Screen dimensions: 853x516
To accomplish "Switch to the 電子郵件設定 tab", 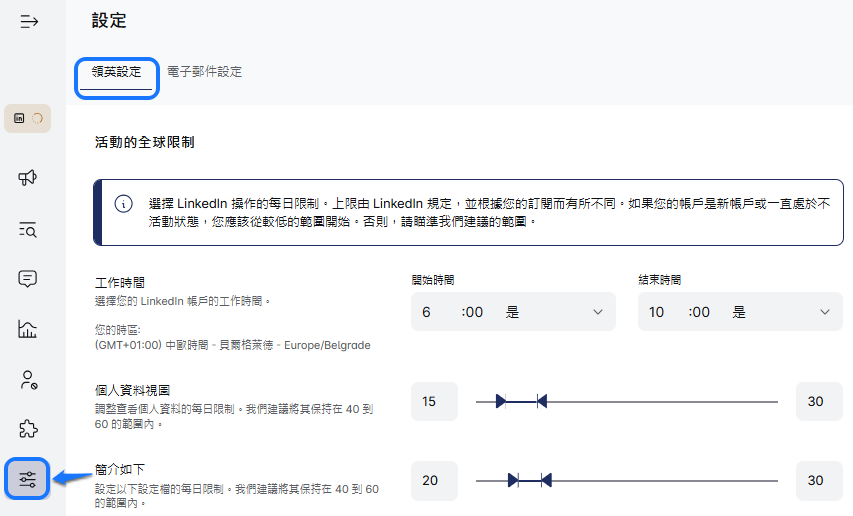I will [205, 72].
